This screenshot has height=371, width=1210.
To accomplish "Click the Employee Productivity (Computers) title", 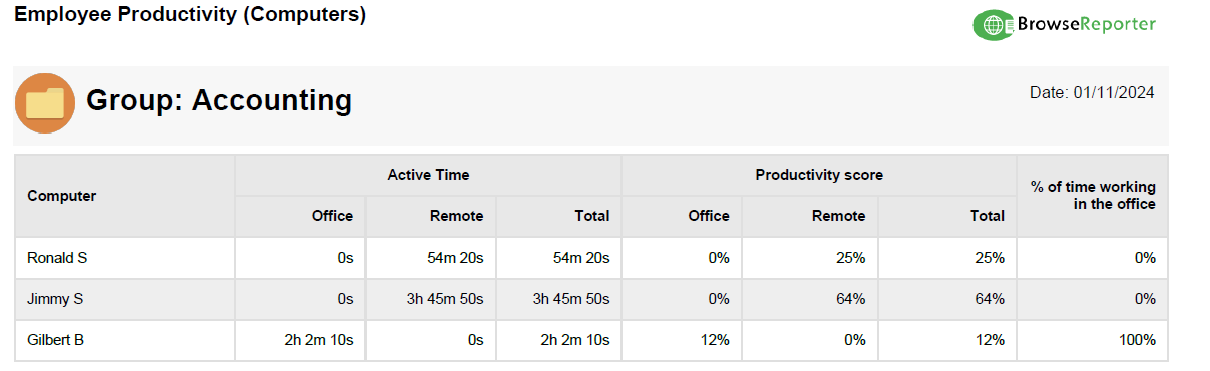I will (190, 15).
